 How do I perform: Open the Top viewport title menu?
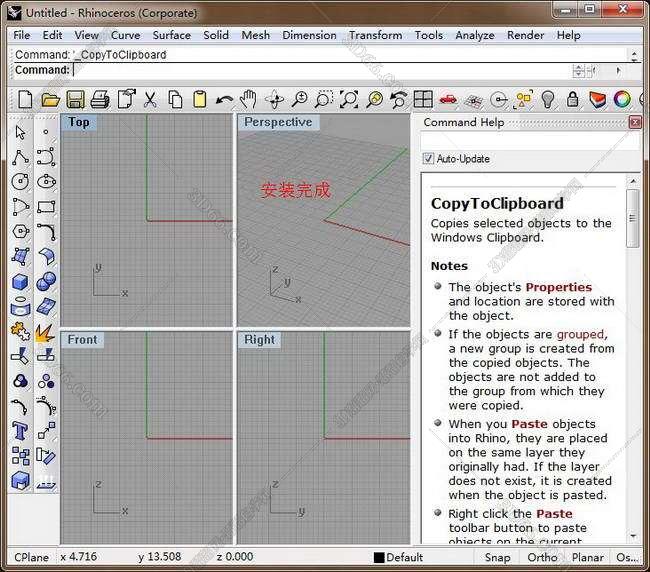coord(79,122)
